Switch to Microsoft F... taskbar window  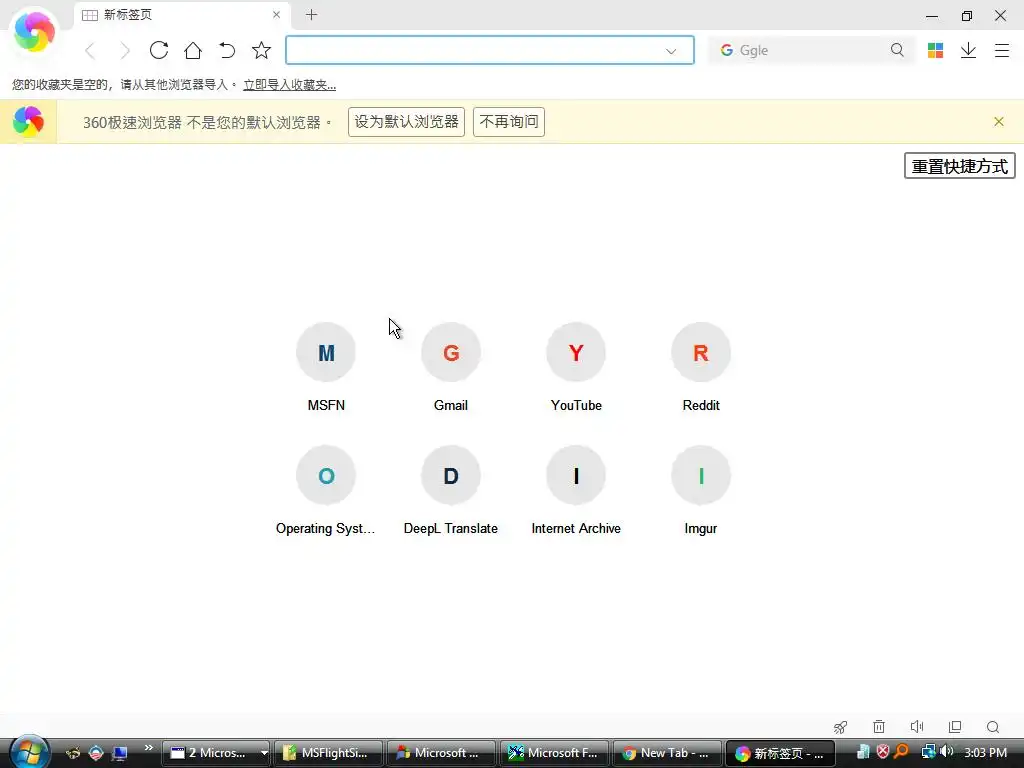[554, 753]
